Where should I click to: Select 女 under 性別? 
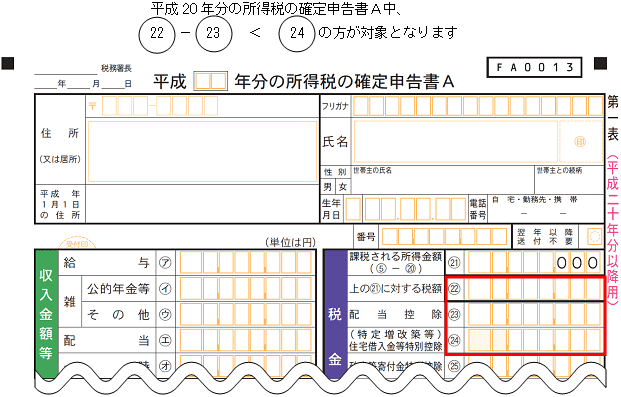343,187
